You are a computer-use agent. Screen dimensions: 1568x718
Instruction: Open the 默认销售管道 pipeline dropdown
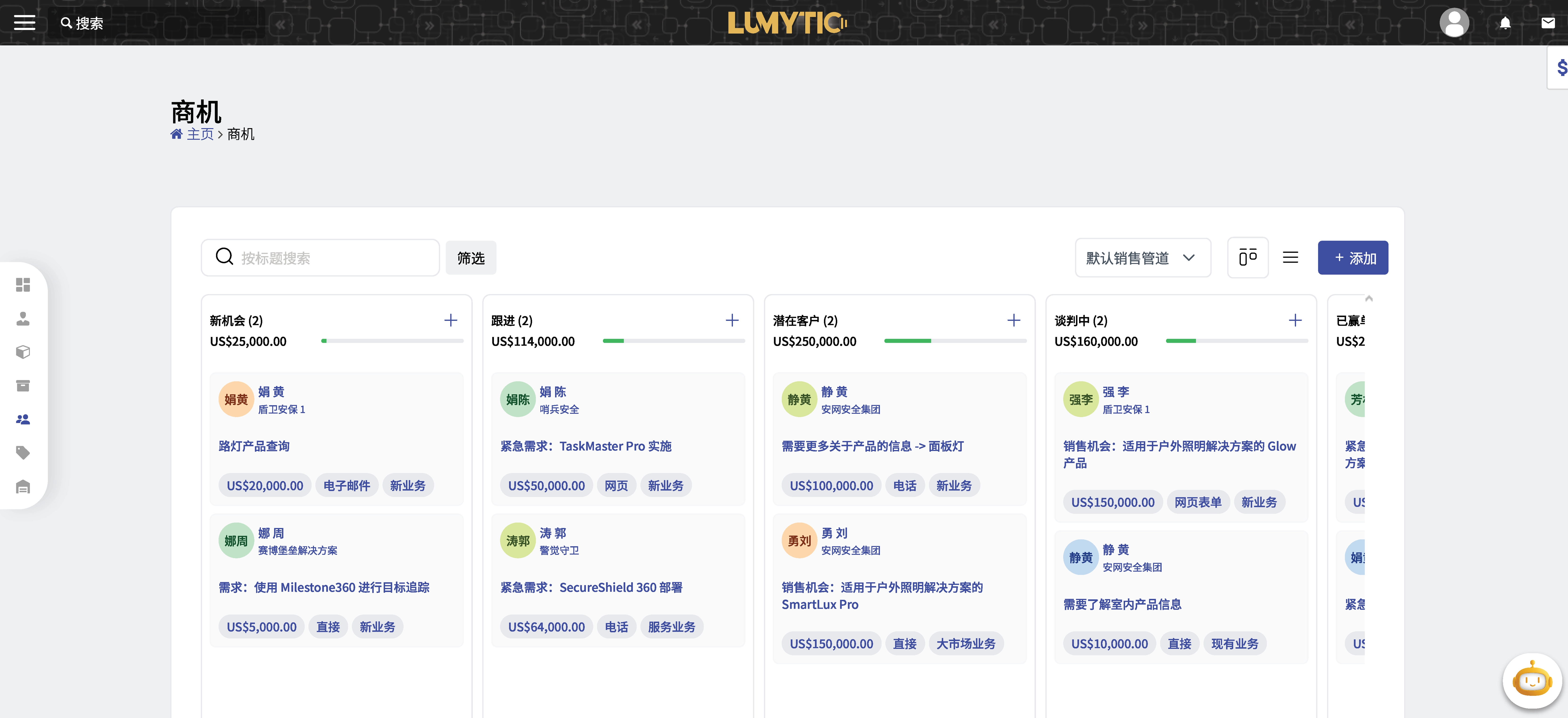point(1142,257)
